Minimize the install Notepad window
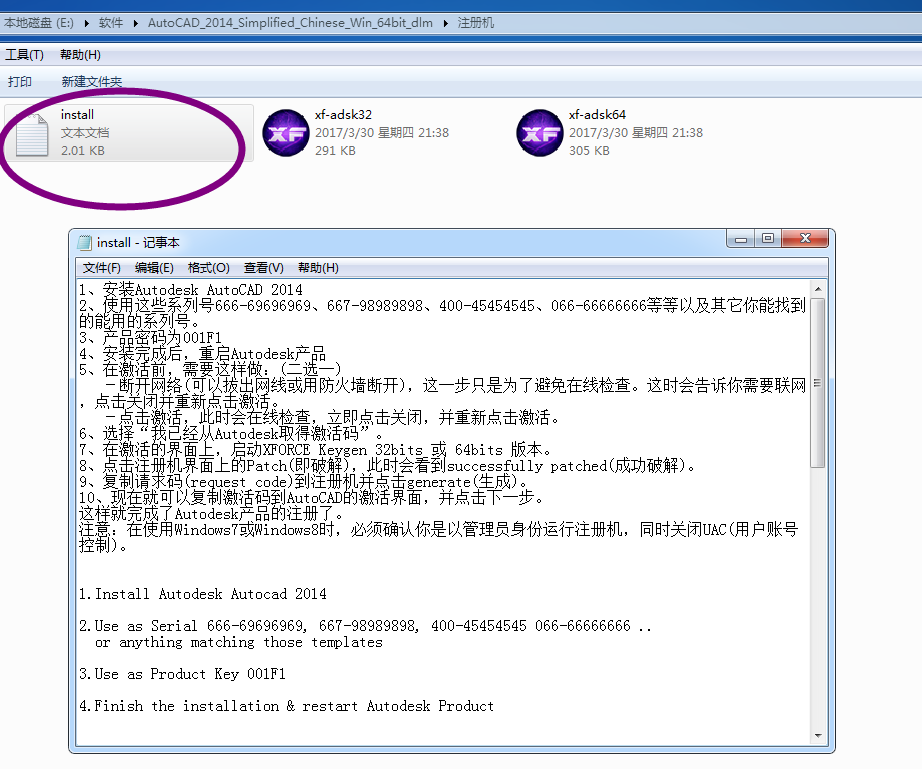 (x=741, y=239)
